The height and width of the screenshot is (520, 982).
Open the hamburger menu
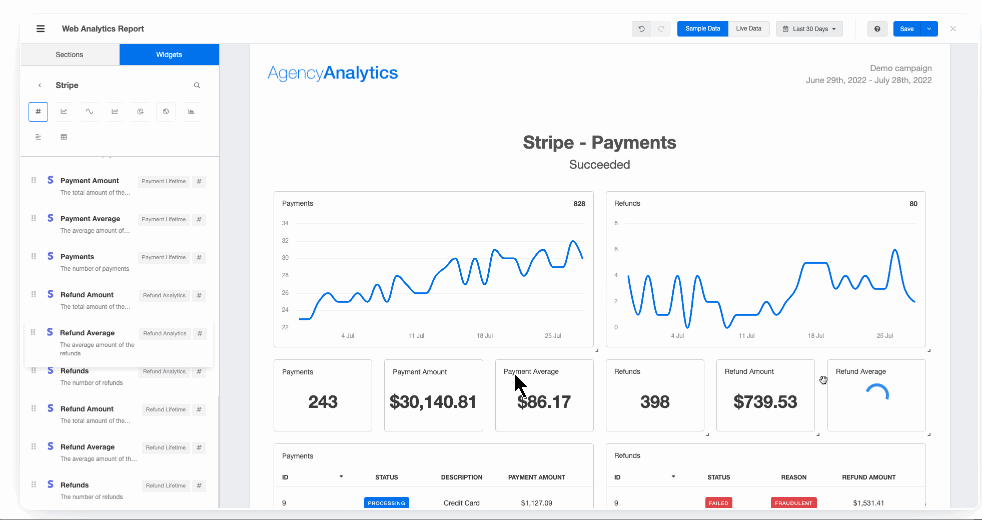coord(40,29)
